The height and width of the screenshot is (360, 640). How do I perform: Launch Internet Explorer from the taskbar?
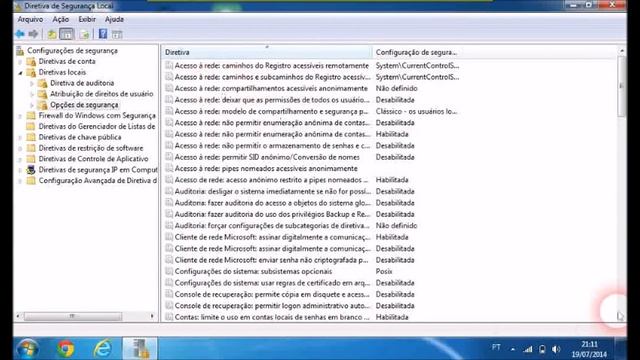click(102, 349)
